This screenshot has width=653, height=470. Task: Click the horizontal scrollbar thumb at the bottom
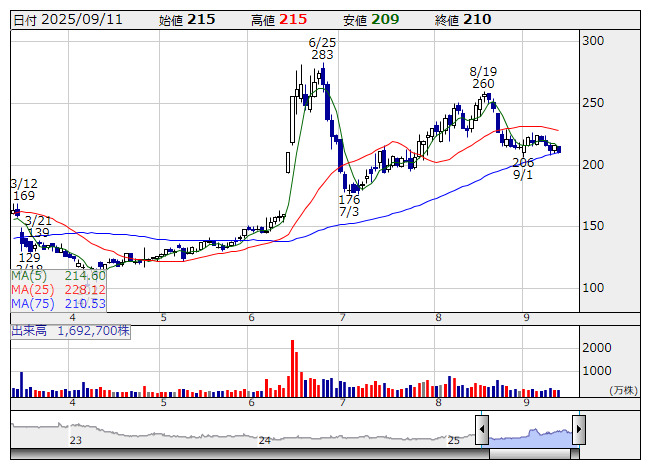529,454
